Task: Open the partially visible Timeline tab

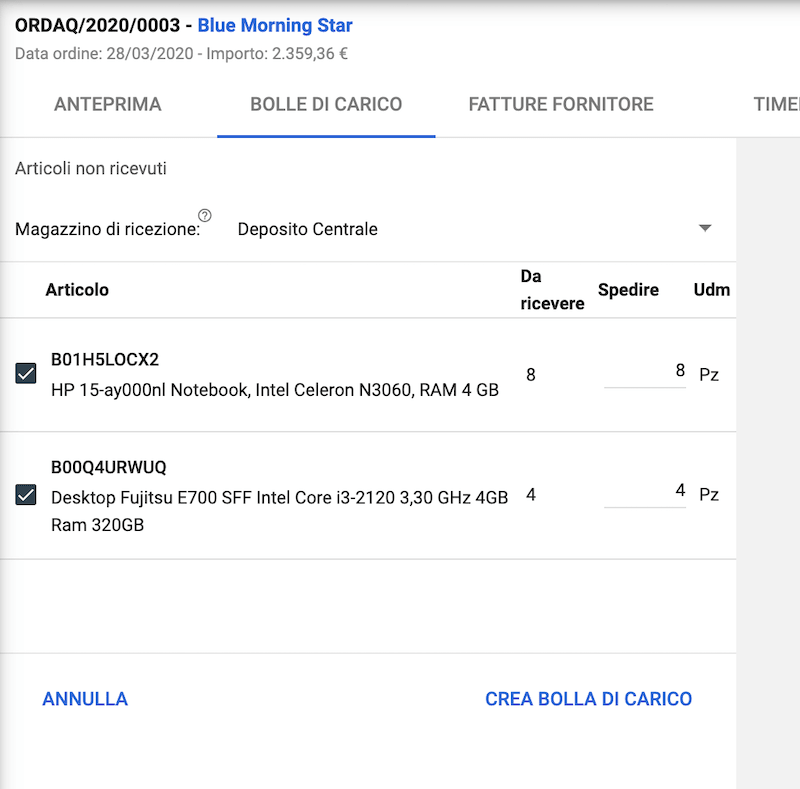Action: click(x=776, y=104)
